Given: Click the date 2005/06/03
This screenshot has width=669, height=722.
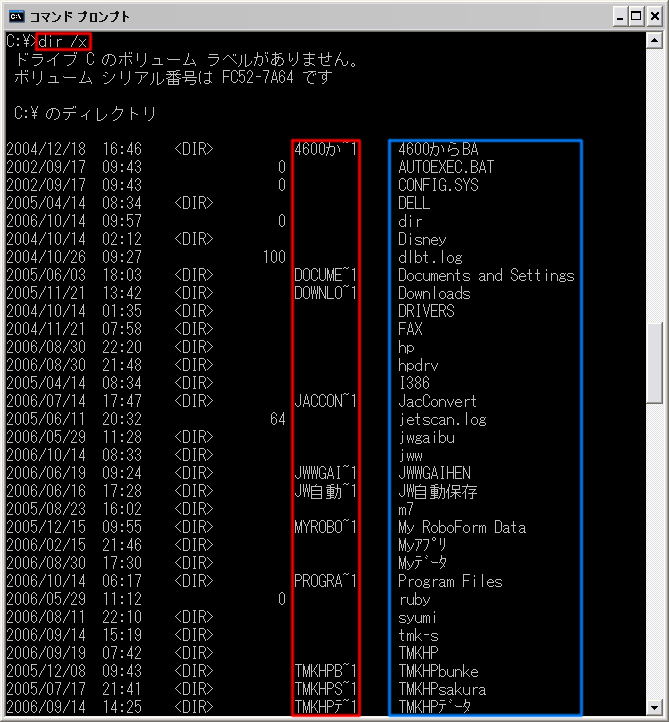Looking at the screenshot, I should tap(46, 275).
